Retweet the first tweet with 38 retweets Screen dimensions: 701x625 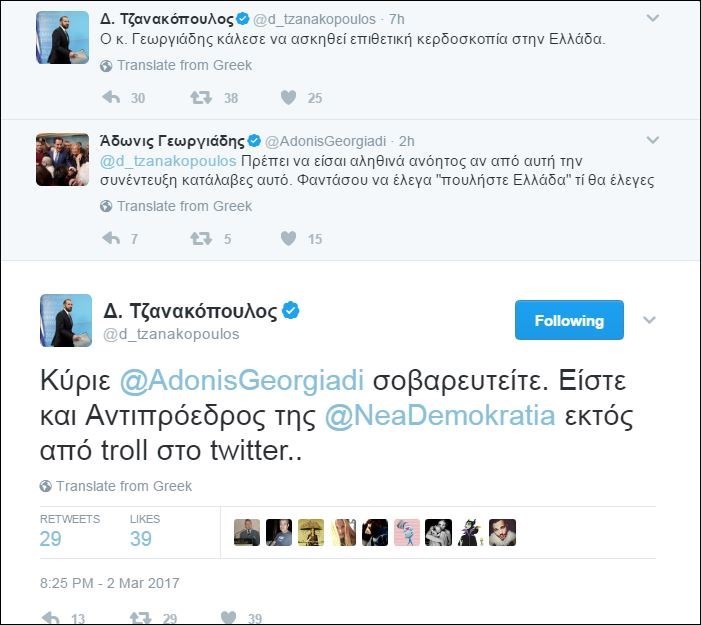(x=201, y=97)
